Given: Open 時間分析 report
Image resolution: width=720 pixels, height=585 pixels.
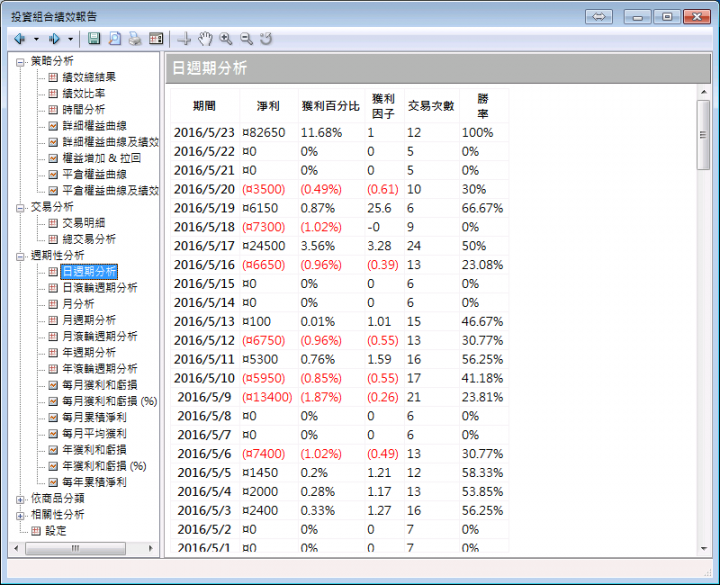Looking at the screenshot, I should pyautogui.click(x=84, y=109).
